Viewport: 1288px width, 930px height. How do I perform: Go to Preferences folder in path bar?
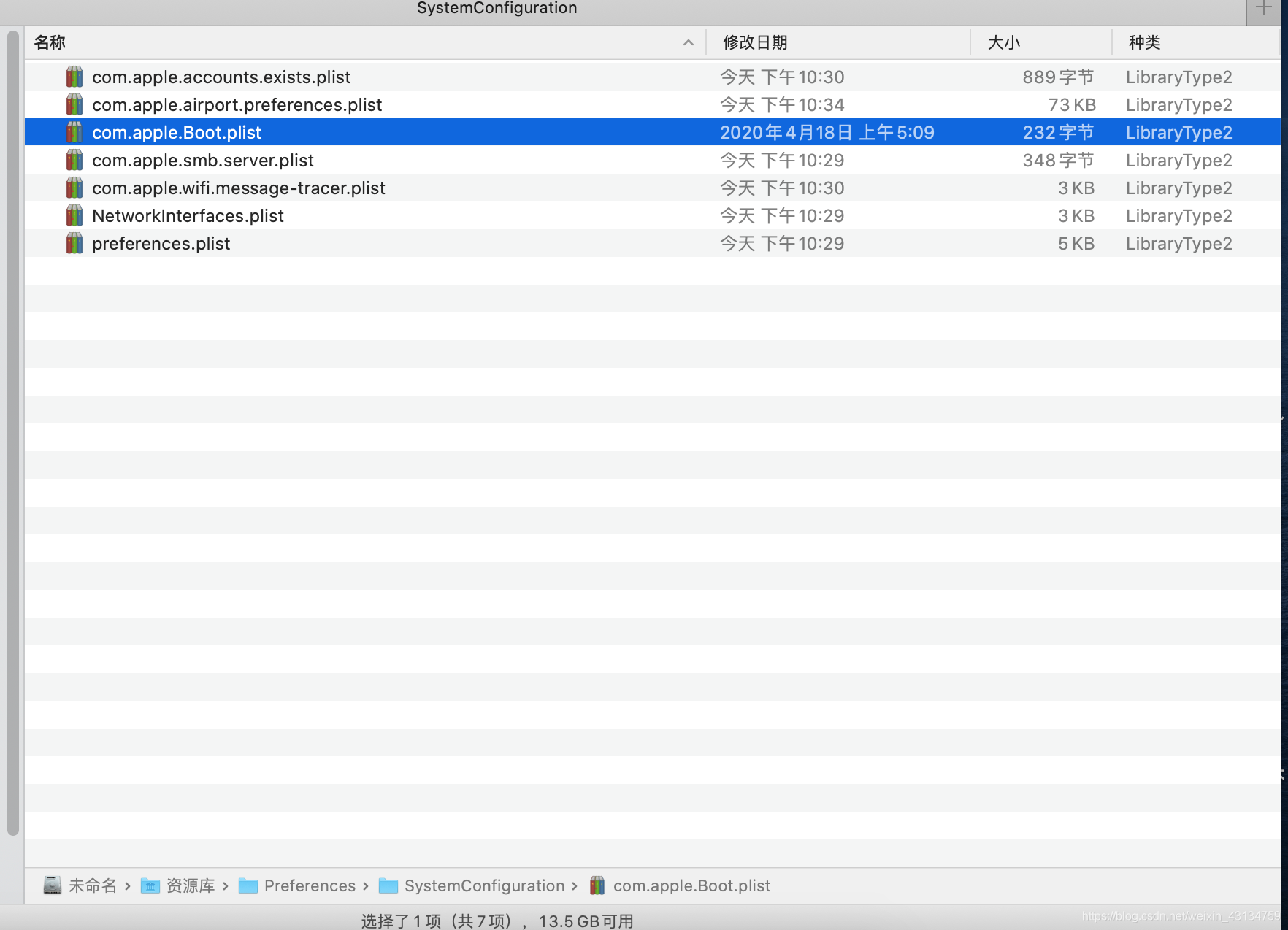(x=310, y=885)
